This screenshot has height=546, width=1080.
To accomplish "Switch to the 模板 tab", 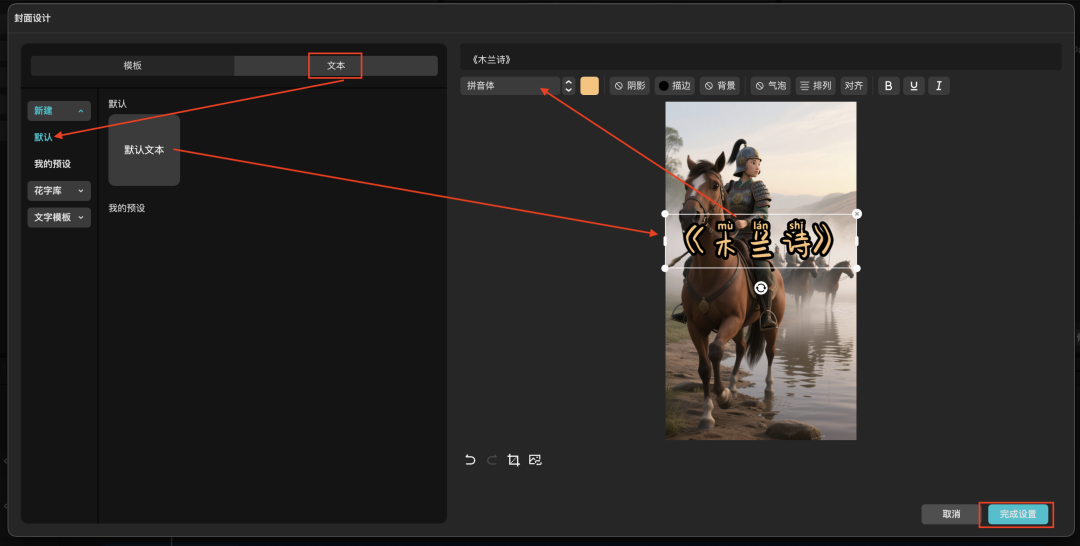I will (x=132, y=65).
